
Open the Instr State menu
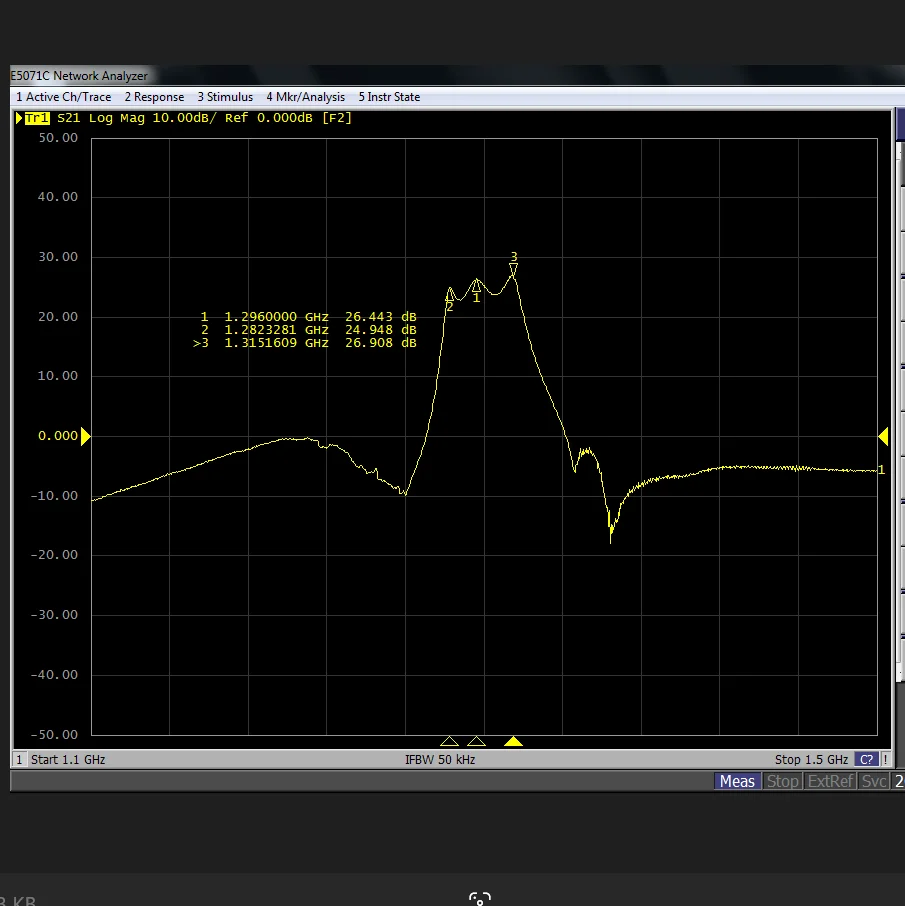point(389,97)
